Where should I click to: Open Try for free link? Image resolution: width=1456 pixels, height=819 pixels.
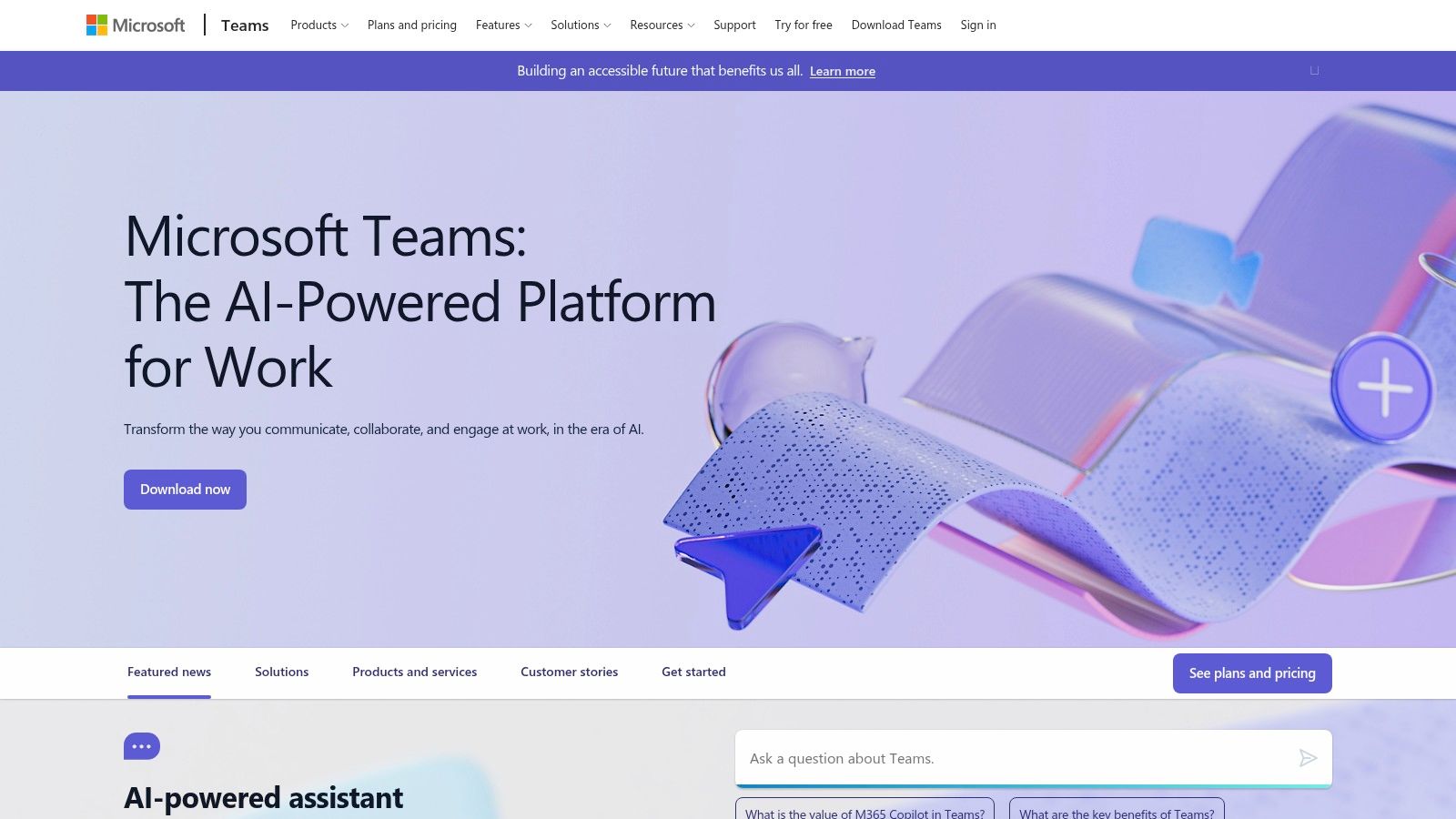tap(804, 25)
